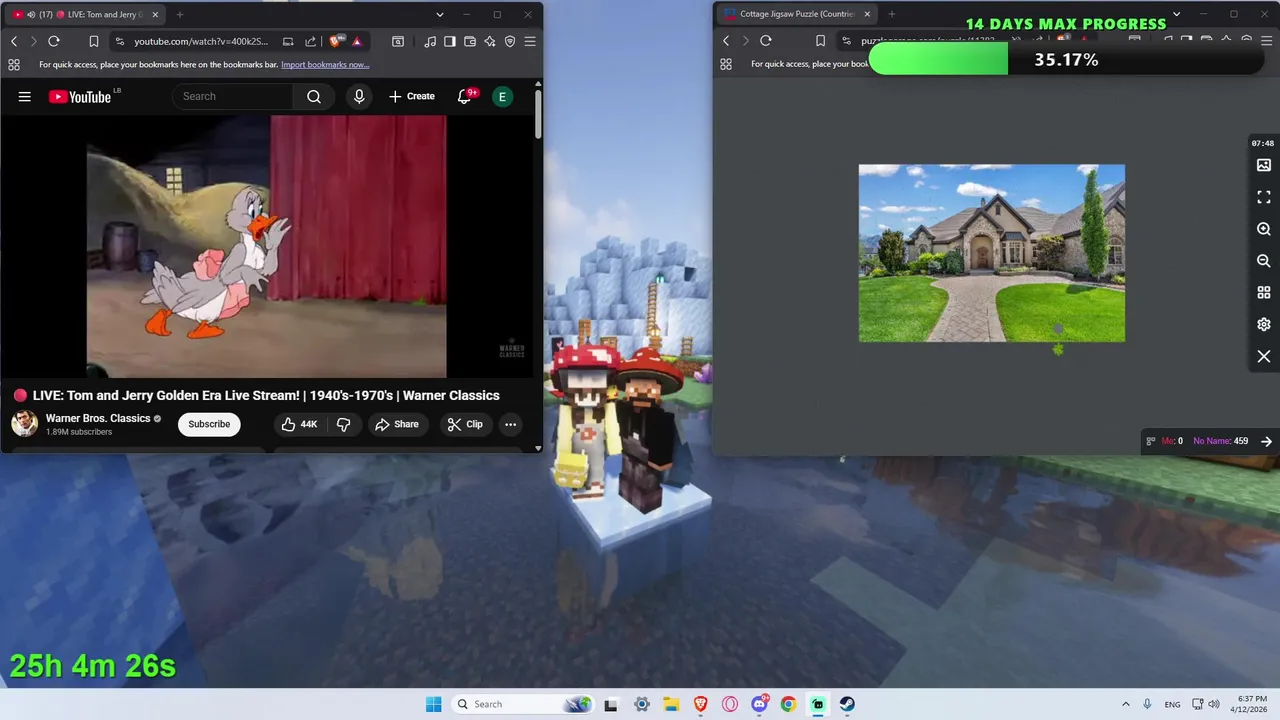The height and width of the screenshot is (720, 1280).
Task: Share the YouTube page from address bar
Action: (310, 41)
